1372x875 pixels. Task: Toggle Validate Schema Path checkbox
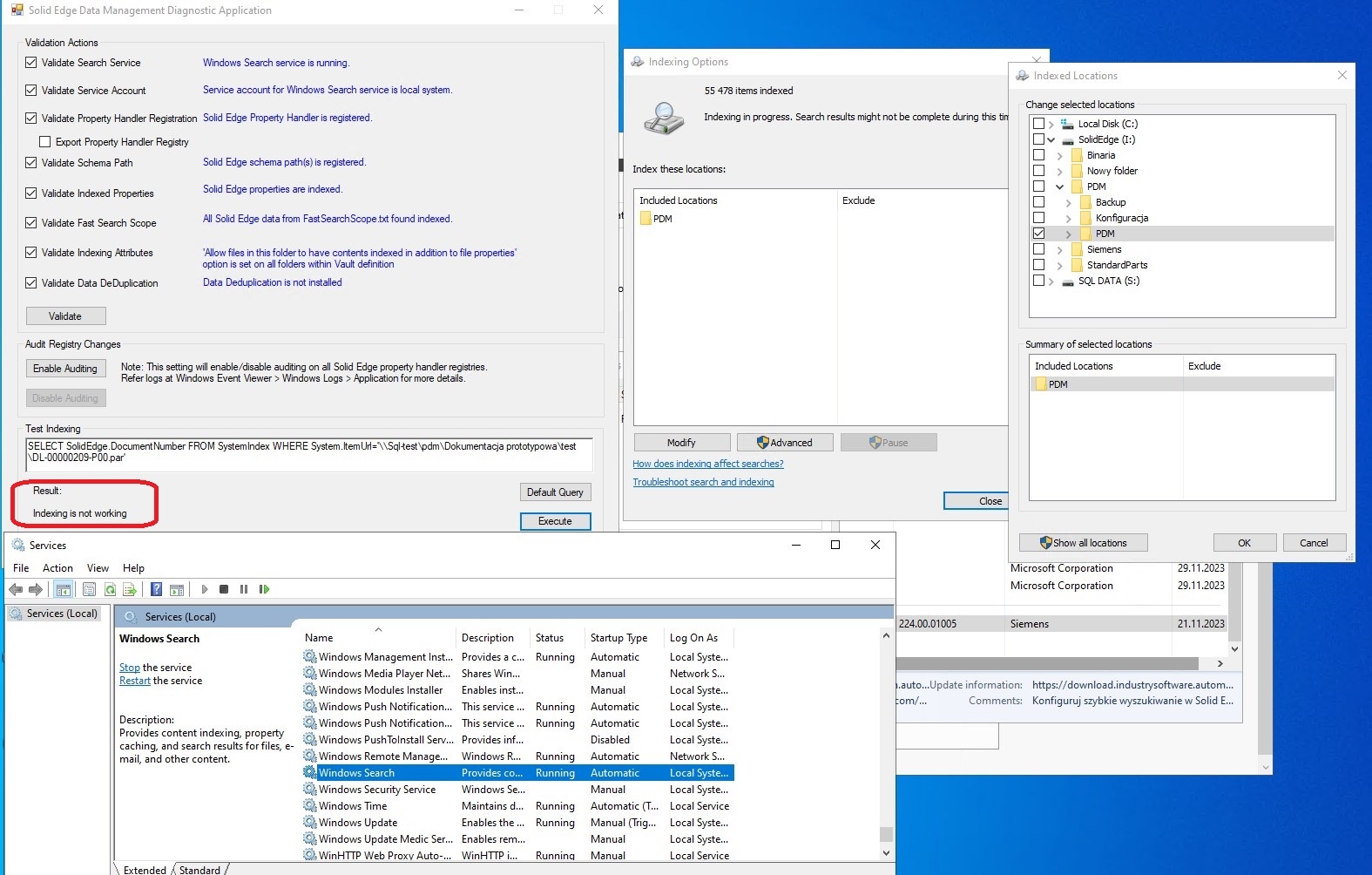31,163
